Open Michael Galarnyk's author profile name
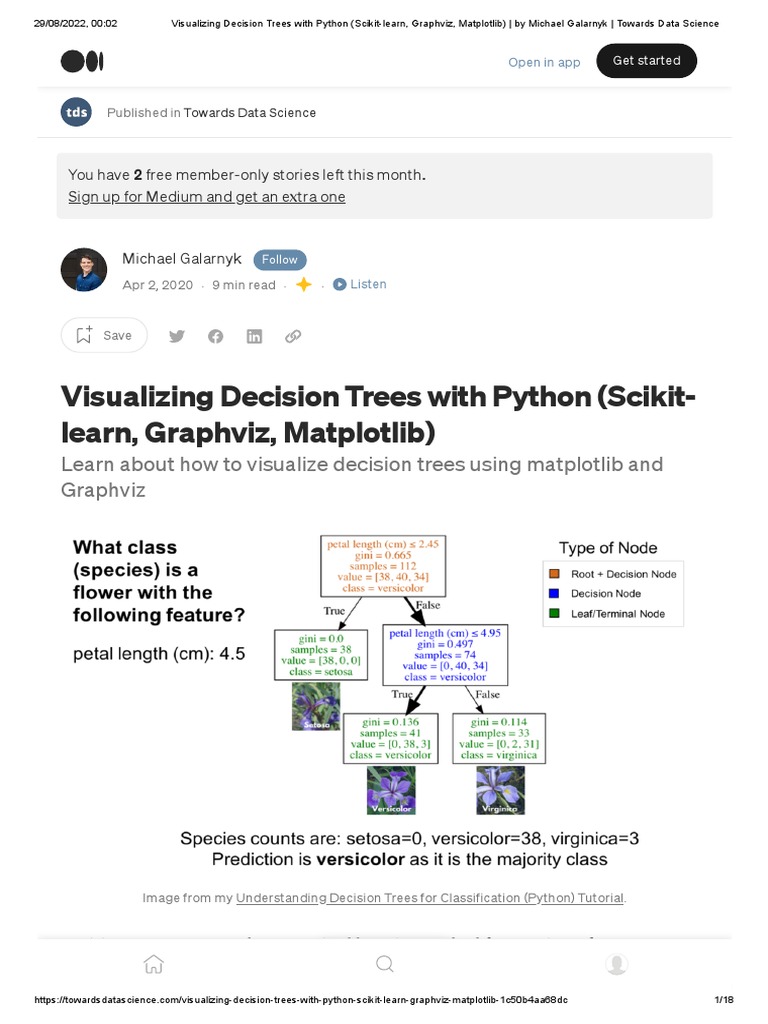Viewport: 768px width, 1024px height. point(182,259)
